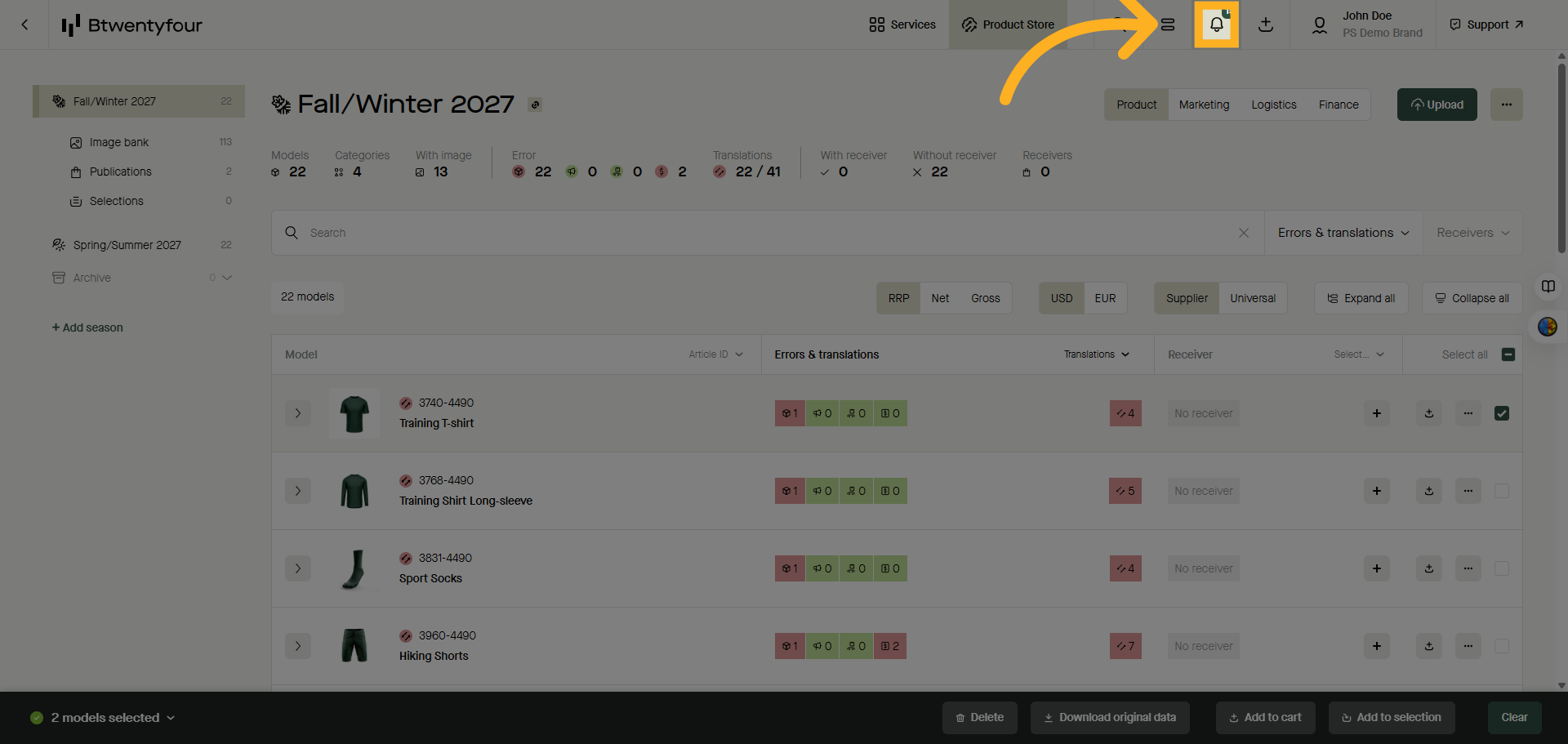Viewport: 1568px width, 744px height.
Task: Click the Upload button
Action: (x=1437, y=105)
